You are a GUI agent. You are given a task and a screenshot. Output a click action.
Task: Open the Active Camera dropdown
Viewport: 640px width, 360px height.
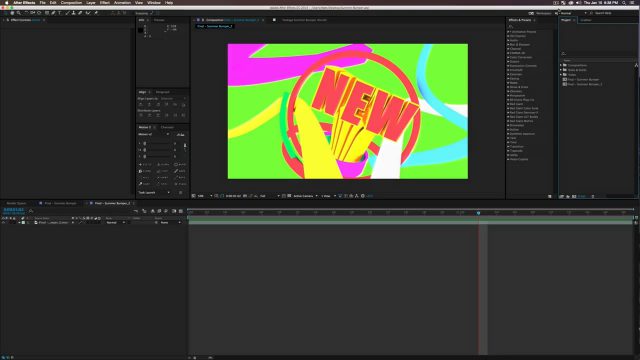305,196
